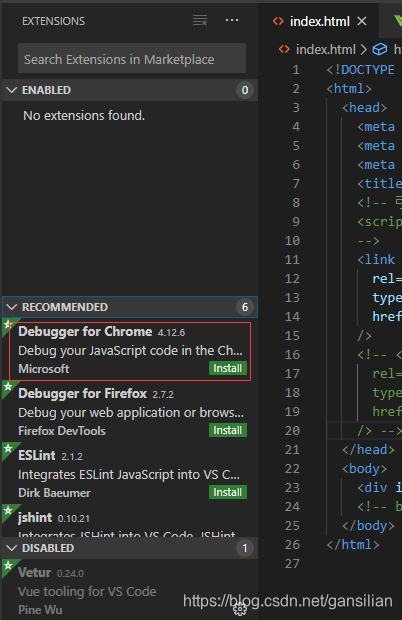The width and height of the screenshot is (402, 620).
Task: Click HTML file icon on index.html tab
Action: tap(278, 21)
